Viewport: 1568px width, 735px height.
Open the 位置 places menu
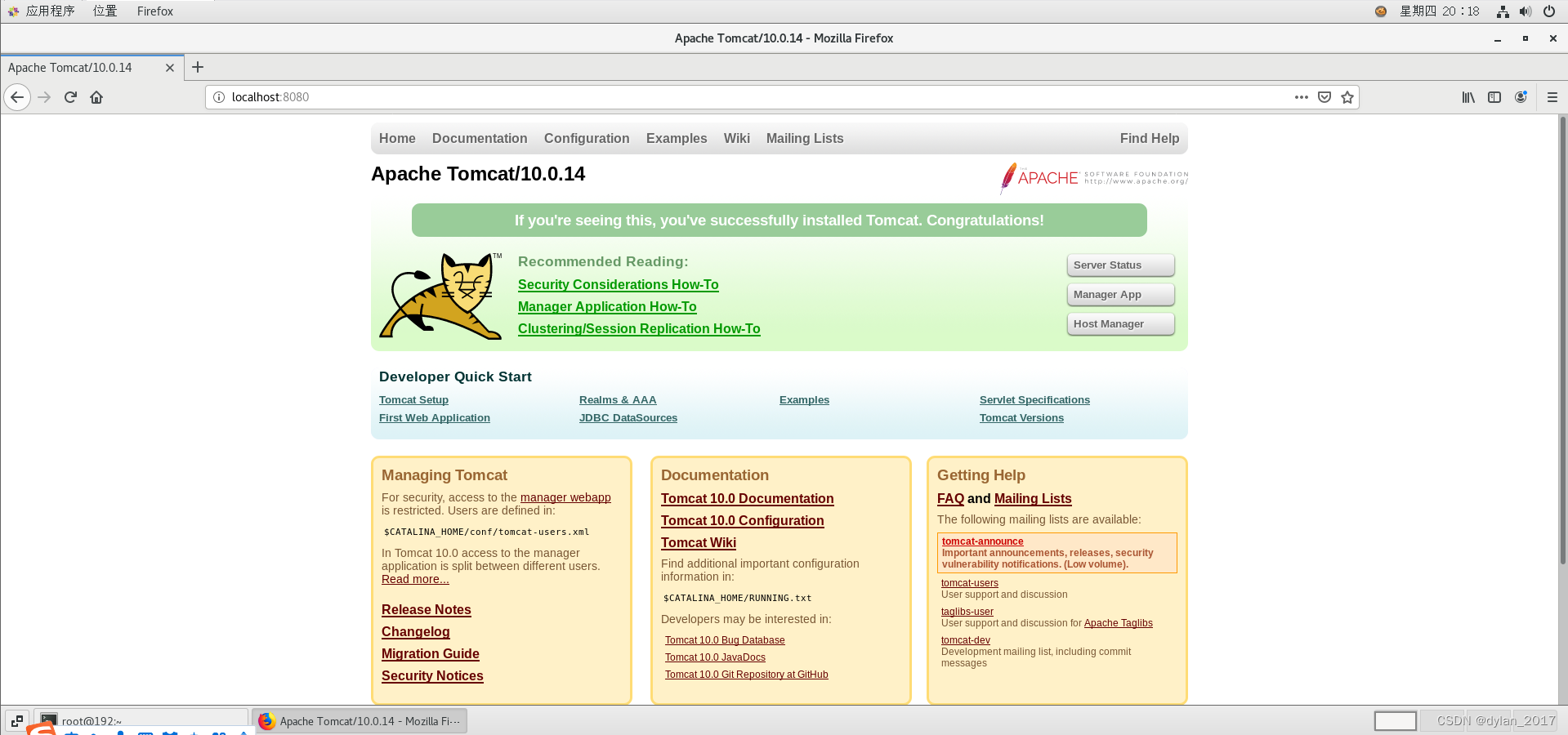105,11
